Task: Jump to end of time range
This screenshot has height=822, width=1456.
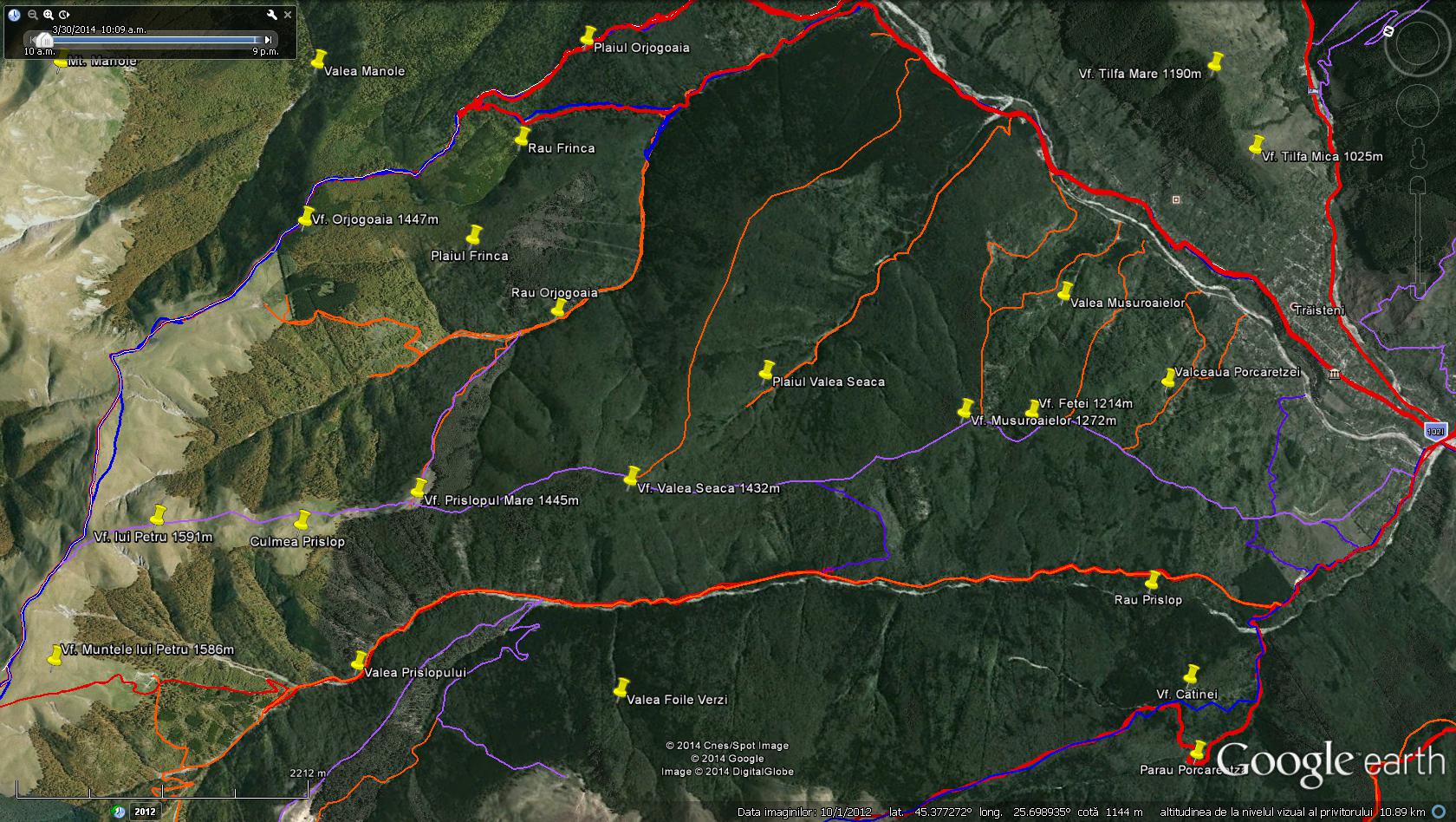Action: tap(269, 39)
